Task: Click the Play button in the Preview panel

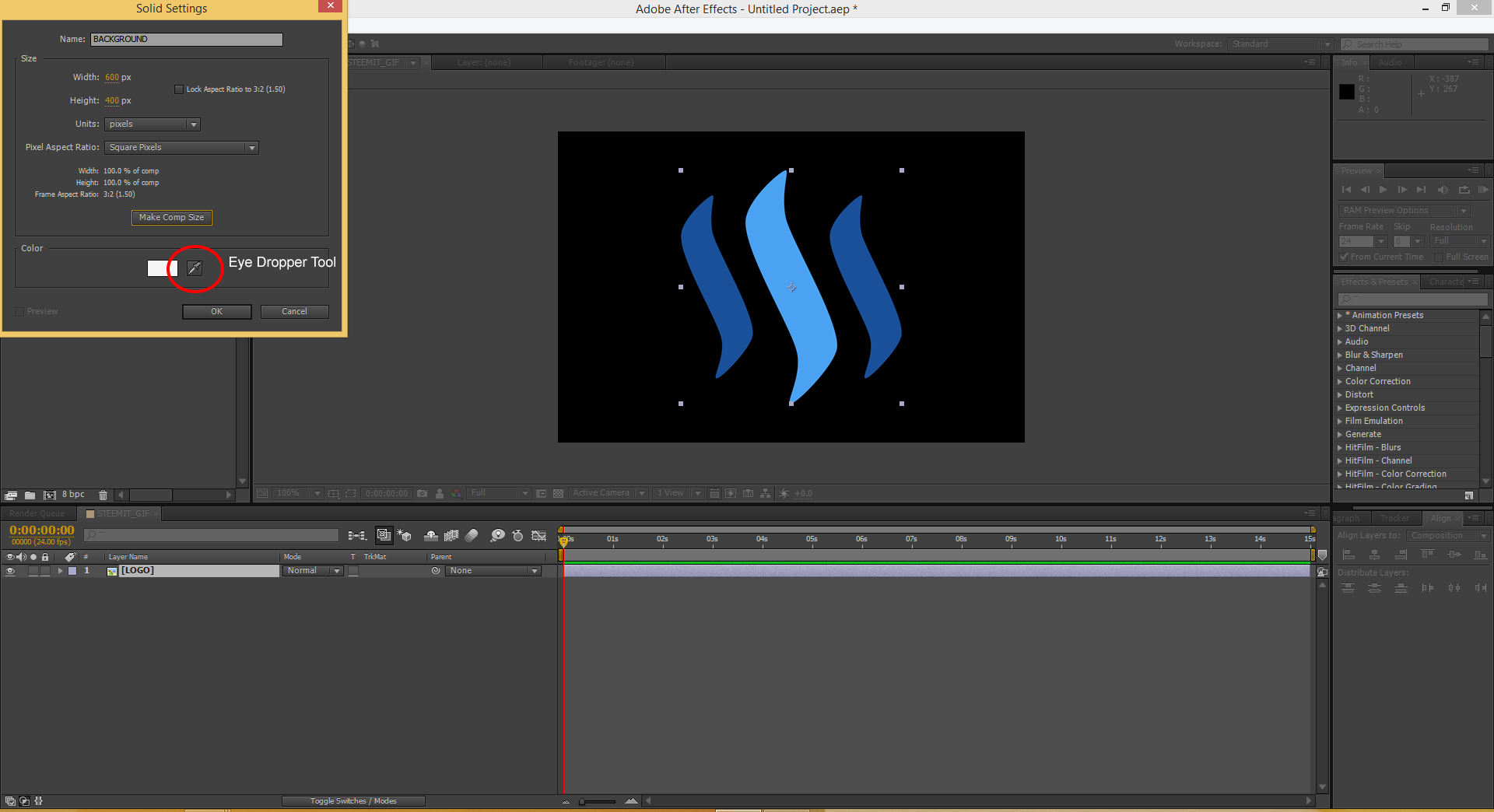Action: 1383,190
